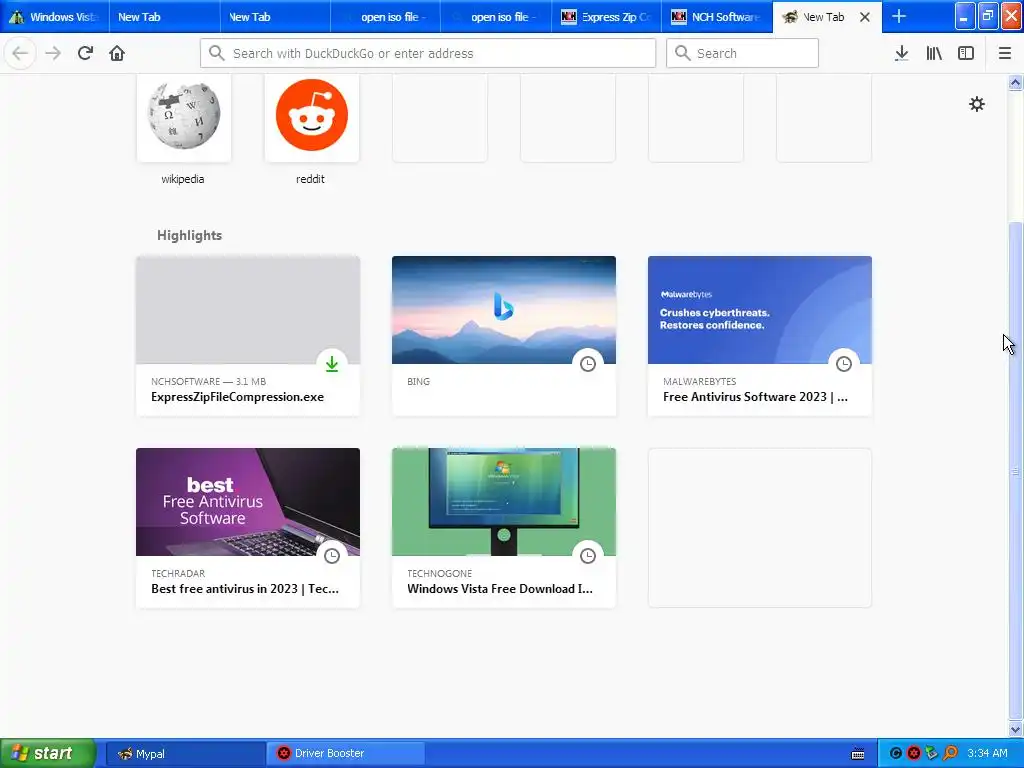Open Windows Vista Free Download highlight

click(x=500, y=589)
